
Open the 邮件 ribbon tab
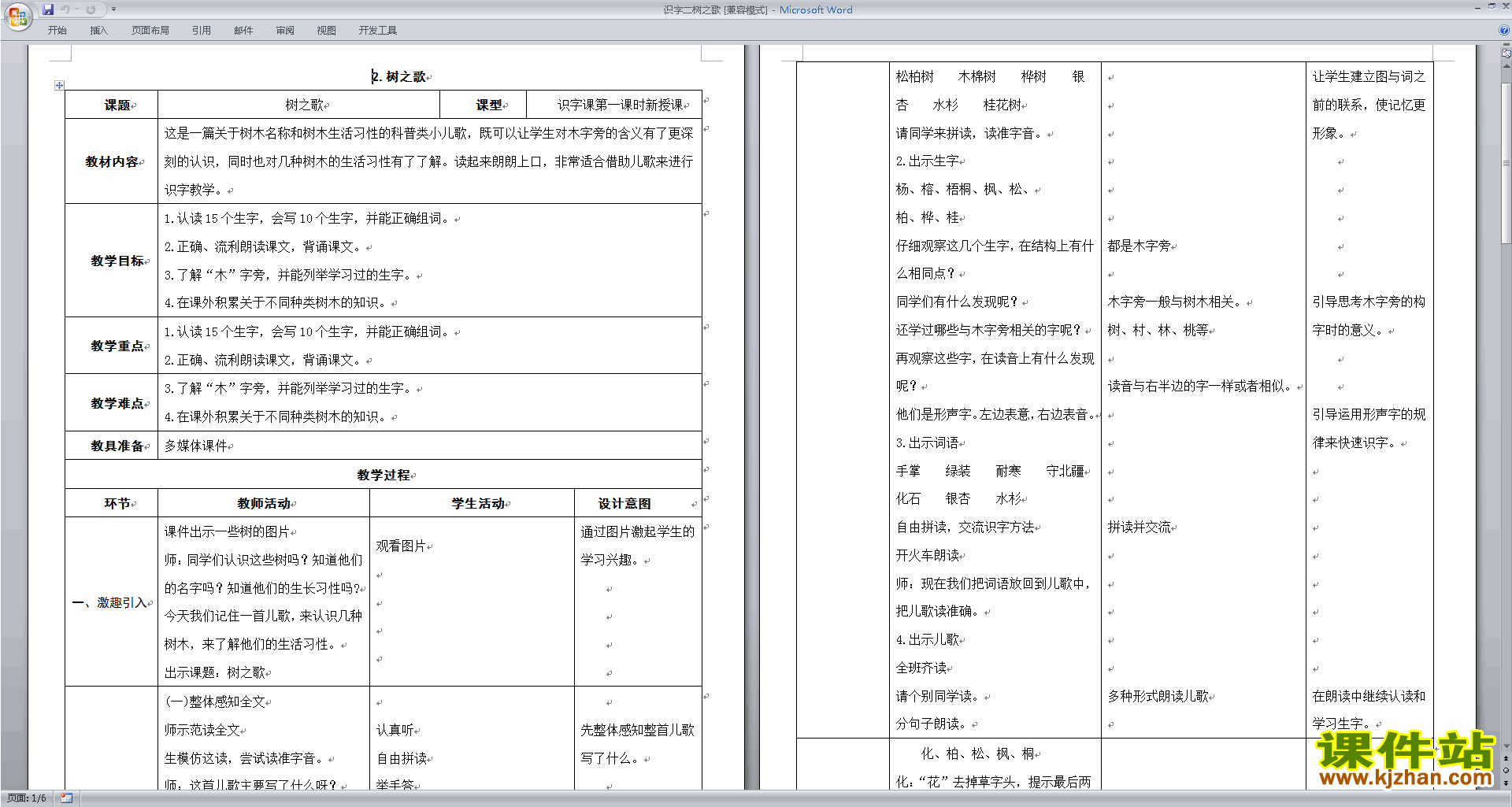[x=243, y=30]
